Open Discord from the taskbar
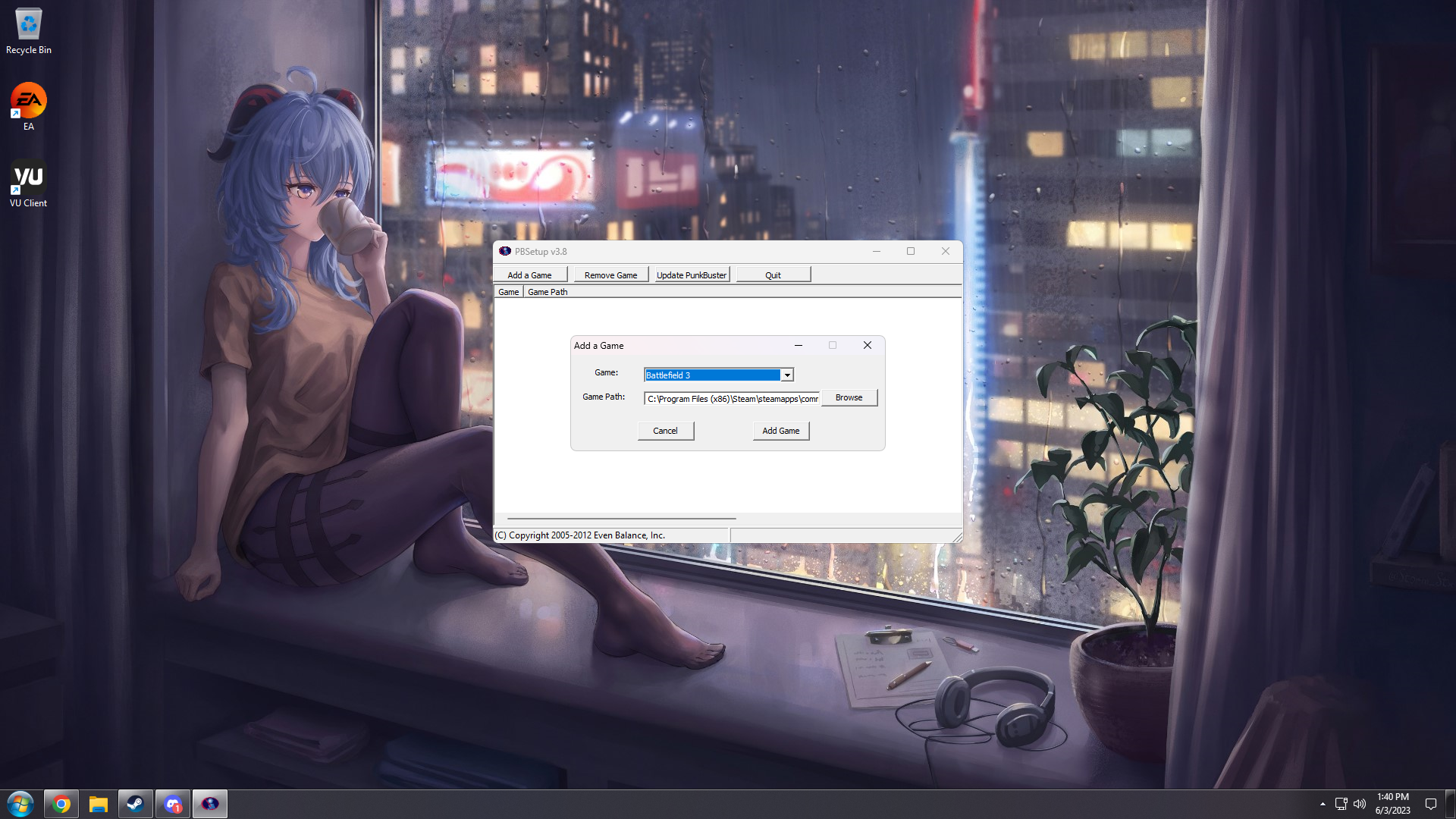 click(x=173, y=804)
